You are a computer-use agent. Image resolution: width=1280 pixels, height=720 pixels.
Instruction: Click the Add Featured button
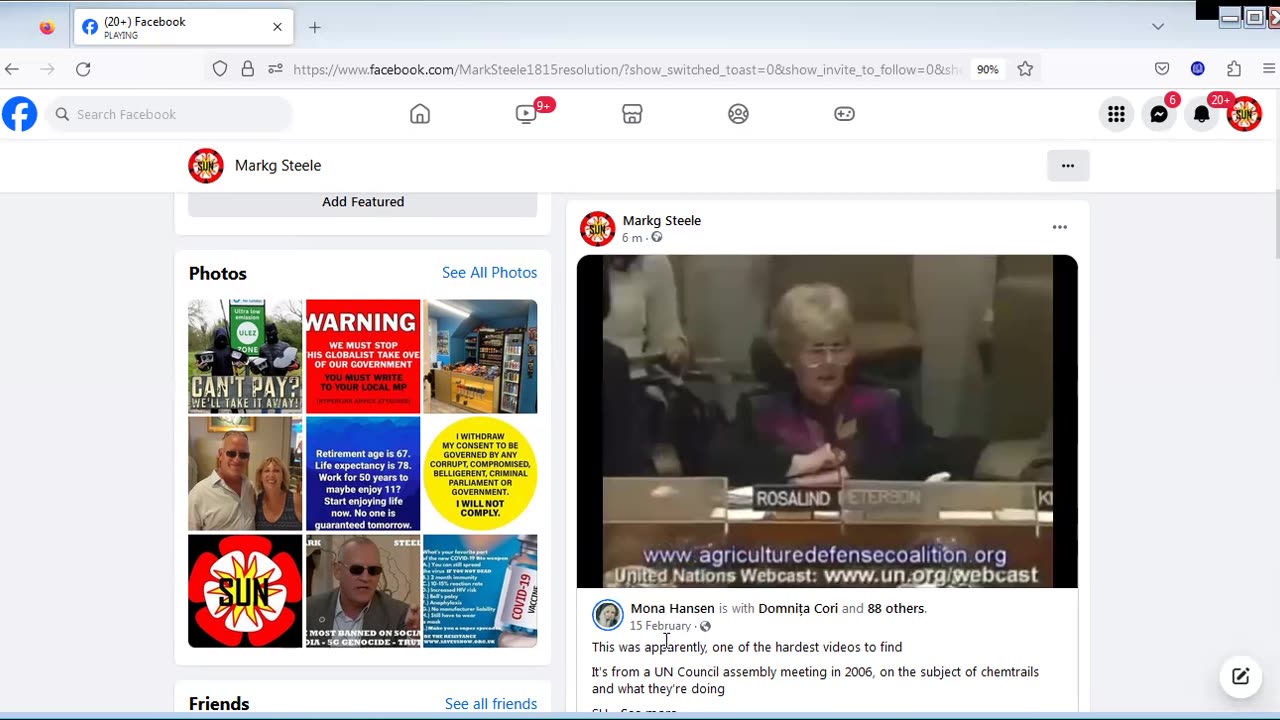363,202
